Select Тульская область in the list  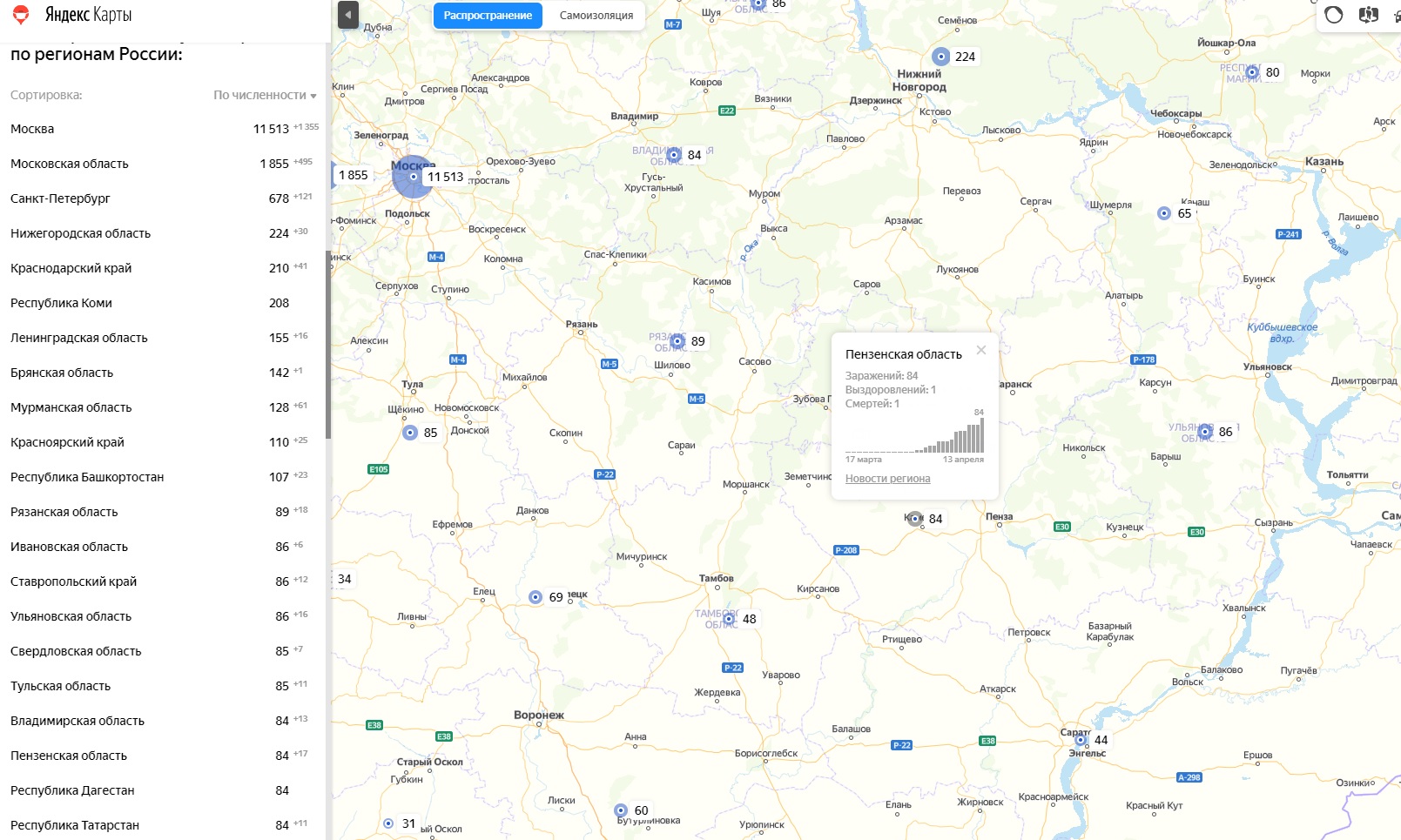(x=164, y=686)
